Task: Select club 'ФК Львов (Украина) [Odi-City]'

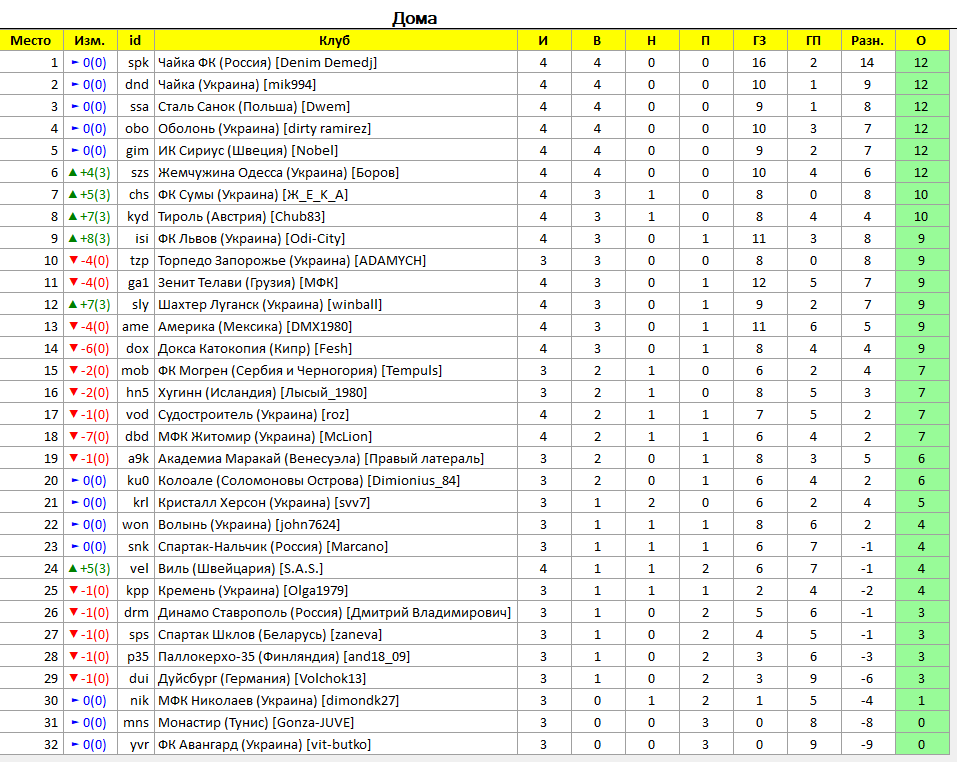Action: coord(251,239)
